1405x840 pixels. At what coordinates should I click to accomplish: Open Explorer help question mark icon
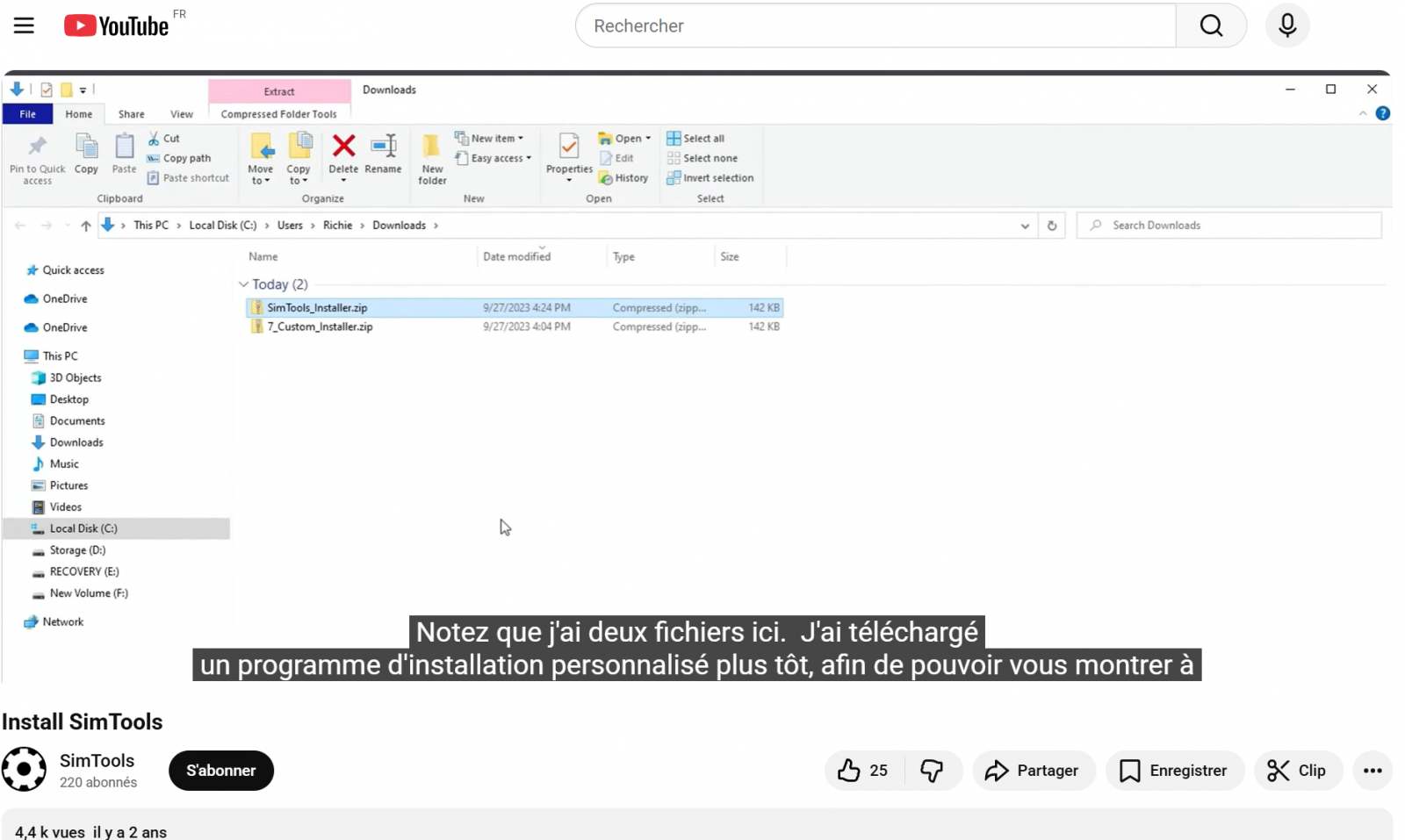(x=1382, y=113)
